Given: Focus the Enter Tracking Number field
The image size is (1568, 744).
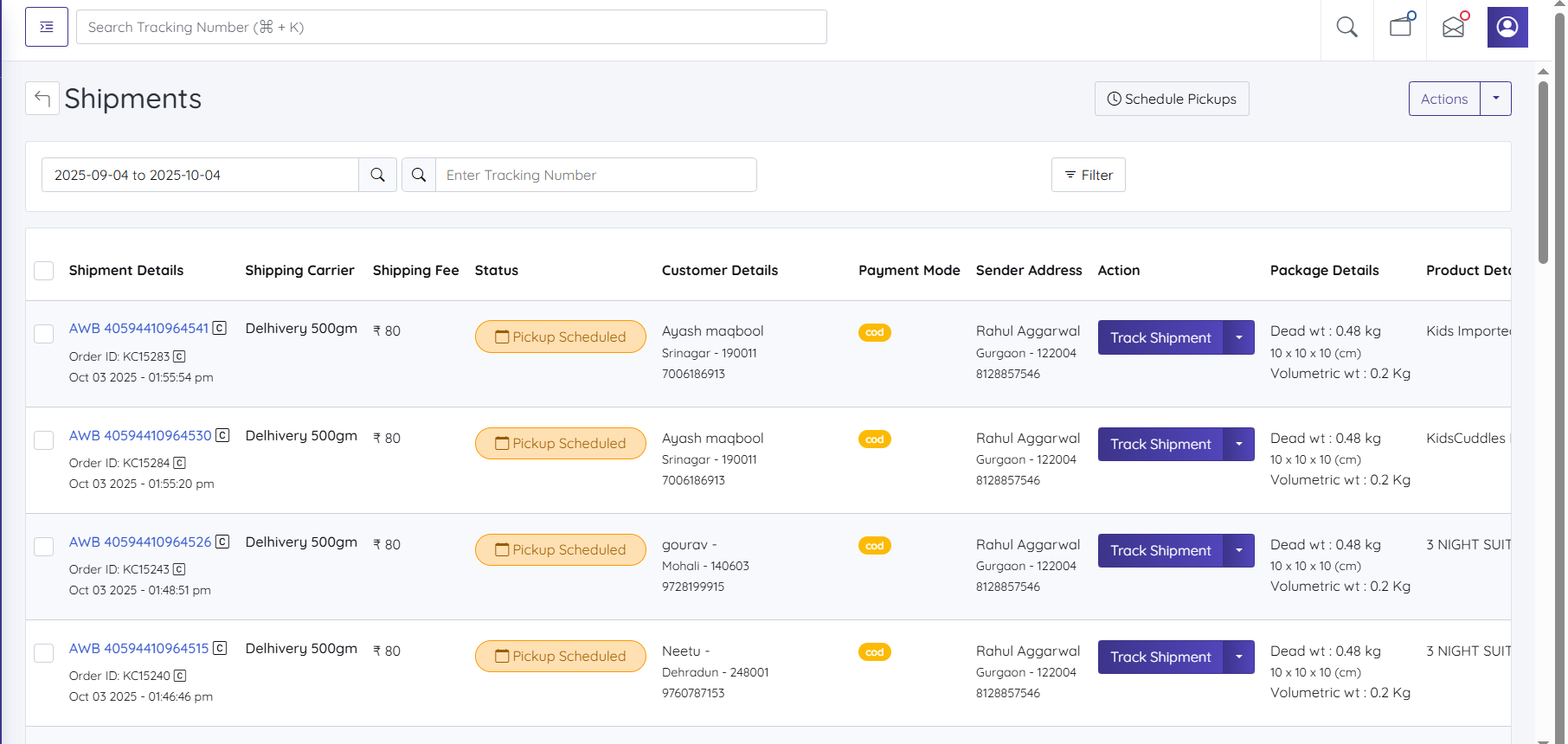Looking at the screenshot, I should [x=596, y=175].
